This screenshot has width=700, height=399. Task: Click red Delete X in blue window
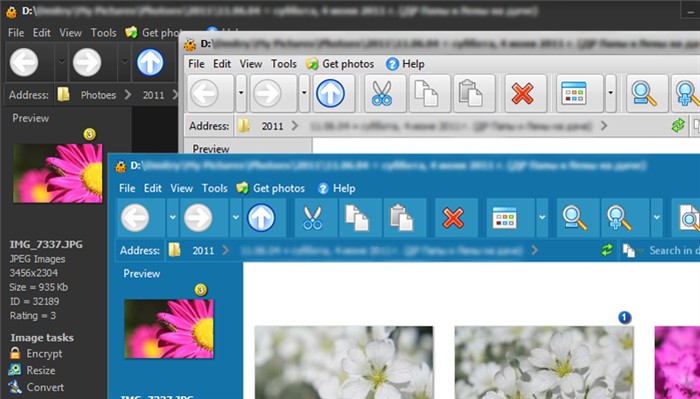tap(453, 218)
